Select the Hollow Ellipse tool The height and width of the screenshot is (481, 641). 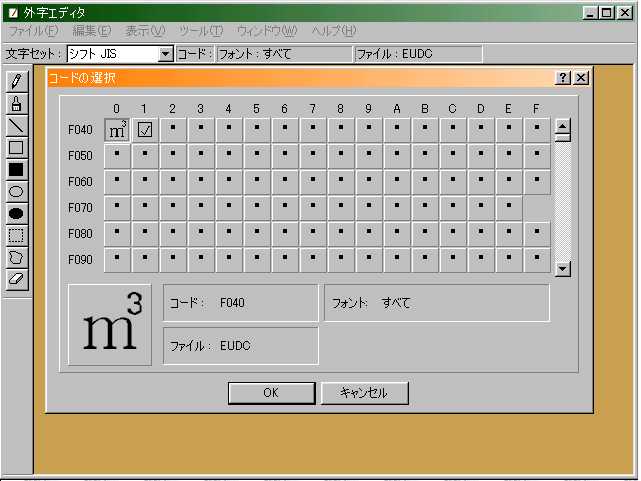pyautogui.click(x=16, y=191)
